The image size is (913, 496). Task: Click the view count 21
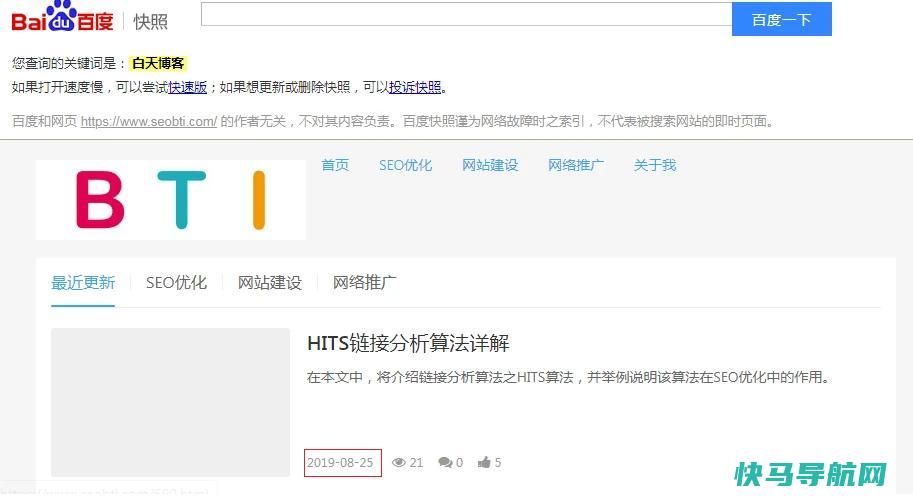coord(416,463)
